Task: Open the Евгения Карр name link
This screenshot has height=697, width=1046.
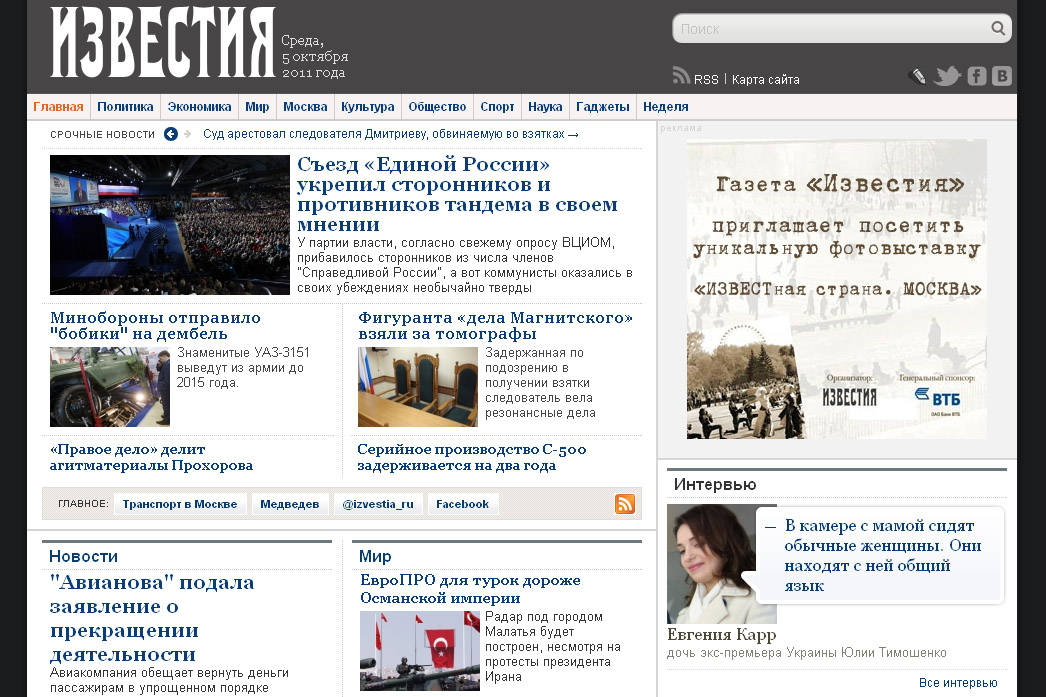Action: point(721,635)
